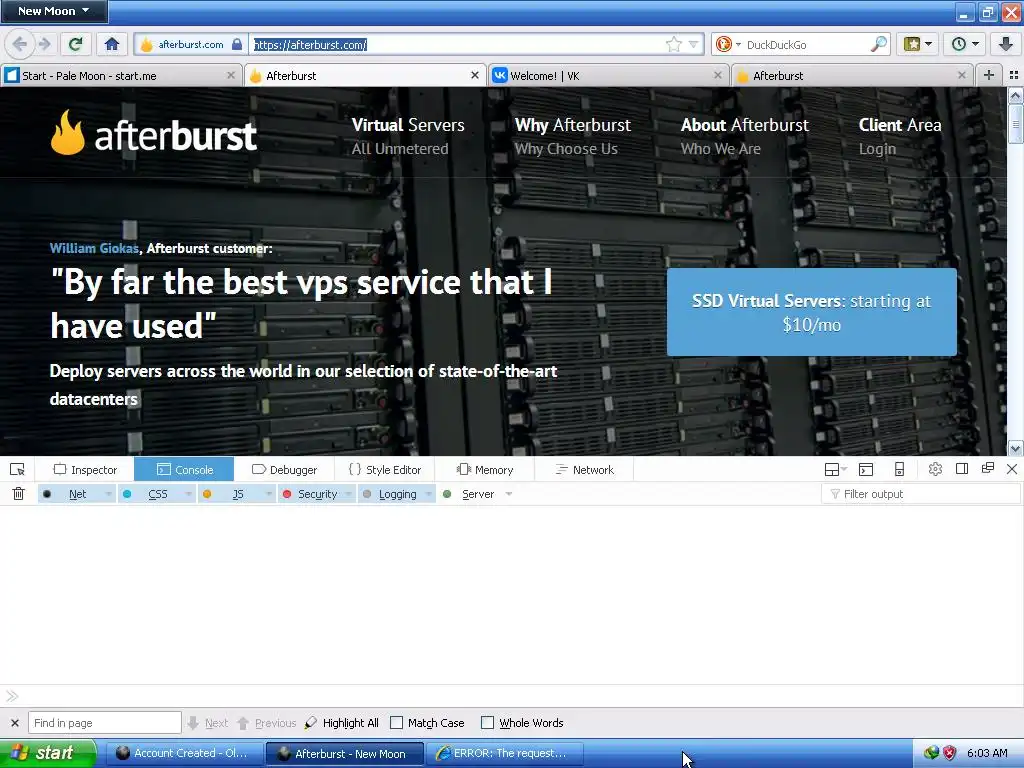Dock devtools to the side
Viewport: 1024px width, 768px height.
[x=961, y=469]
